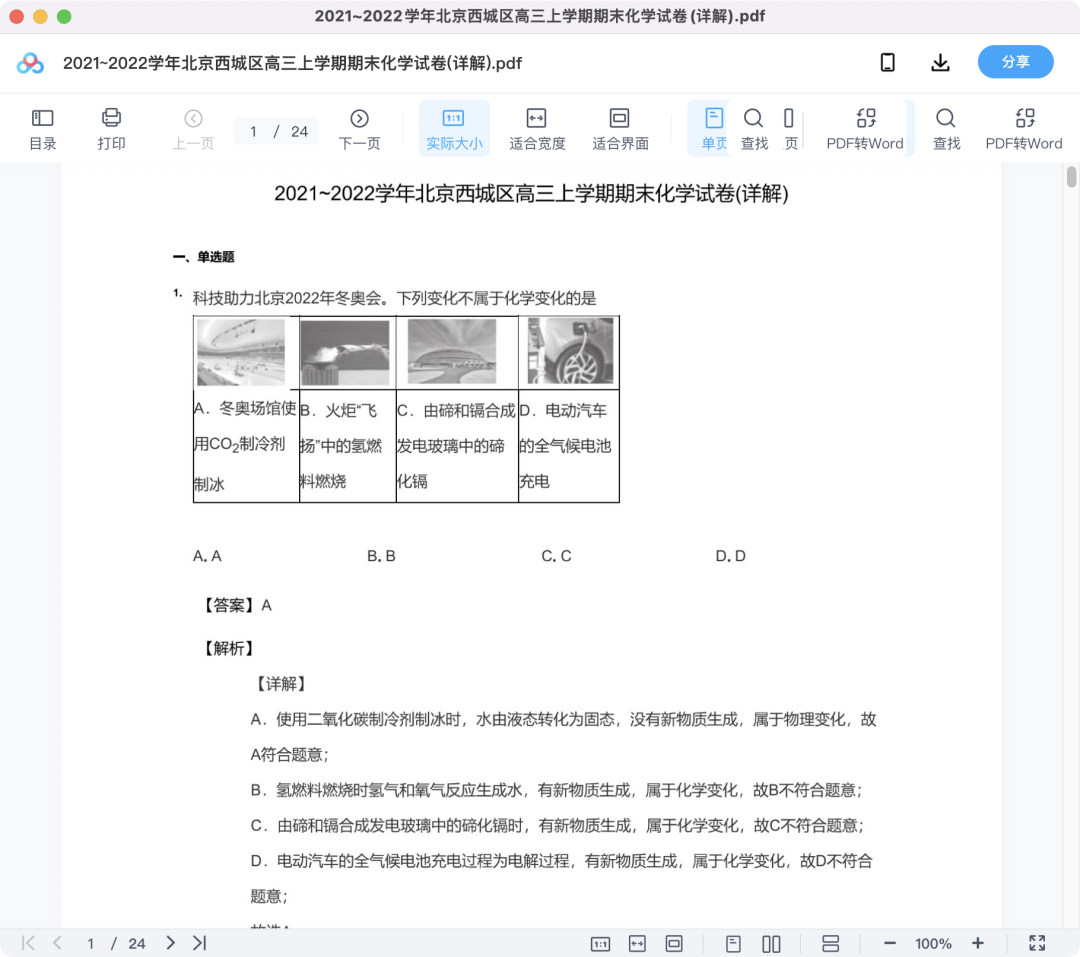The width and height of the screenshot is (1080, 957).
Task: Jump to last page via bottom bar
Action: [x=200, y=943]
